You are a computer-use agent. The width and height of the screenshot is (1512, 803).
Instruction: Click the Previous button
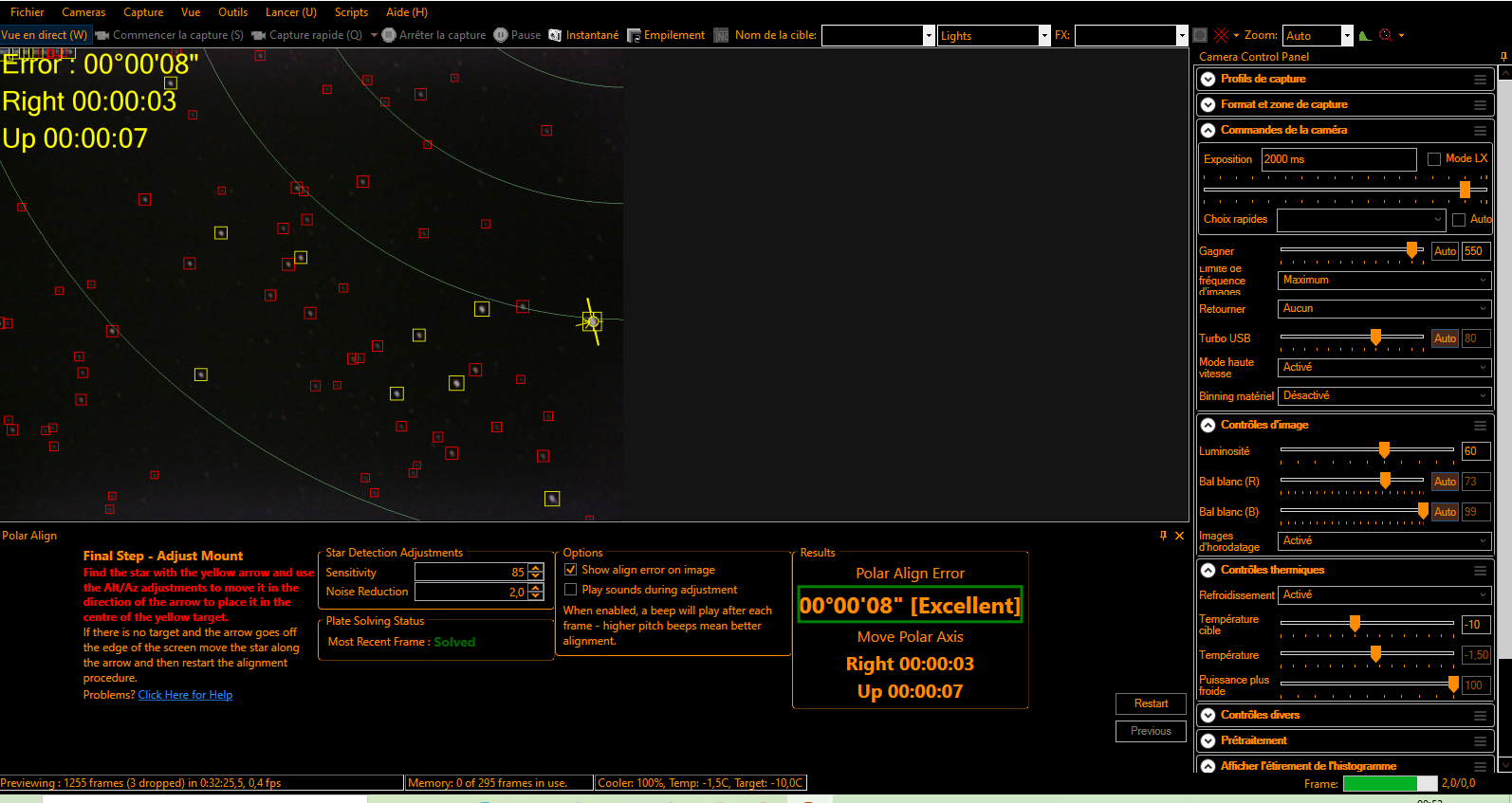tap(1151, 731)
